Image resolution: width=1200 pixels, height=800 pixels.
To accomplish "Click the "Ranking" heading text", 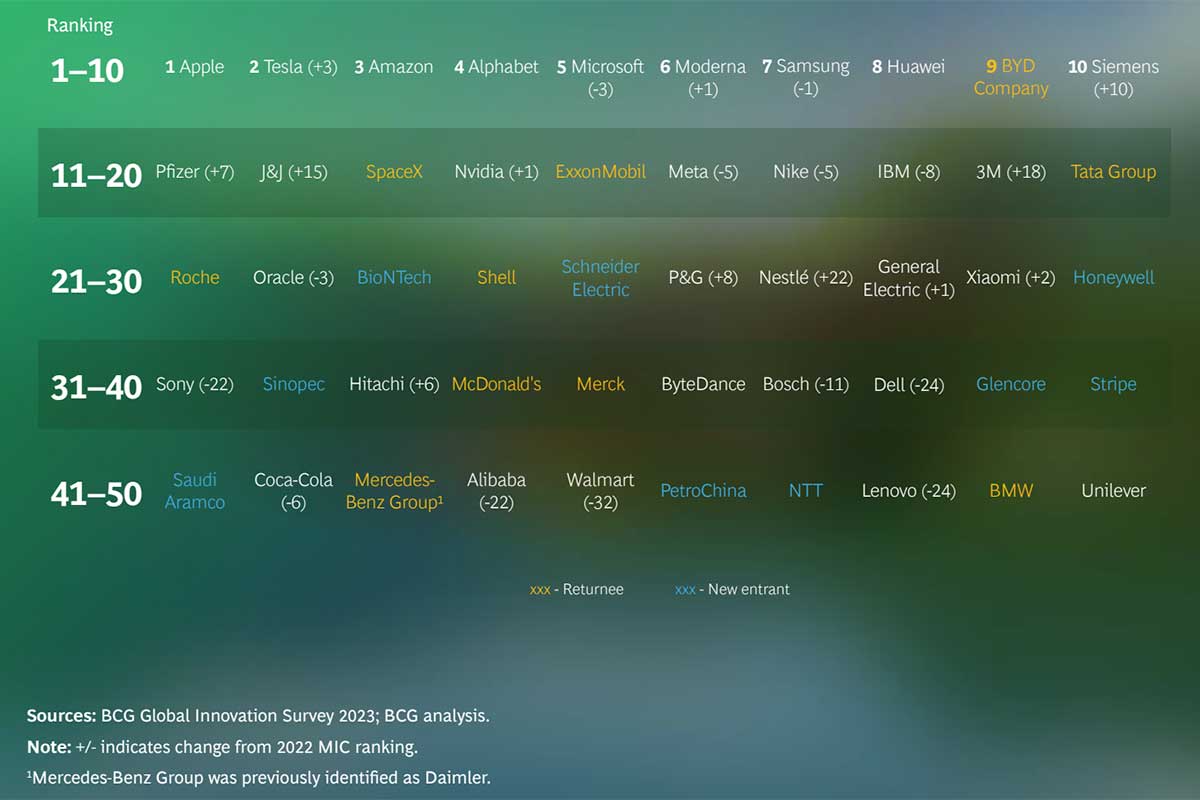I will pyautogui.click(x=80, y=26).
